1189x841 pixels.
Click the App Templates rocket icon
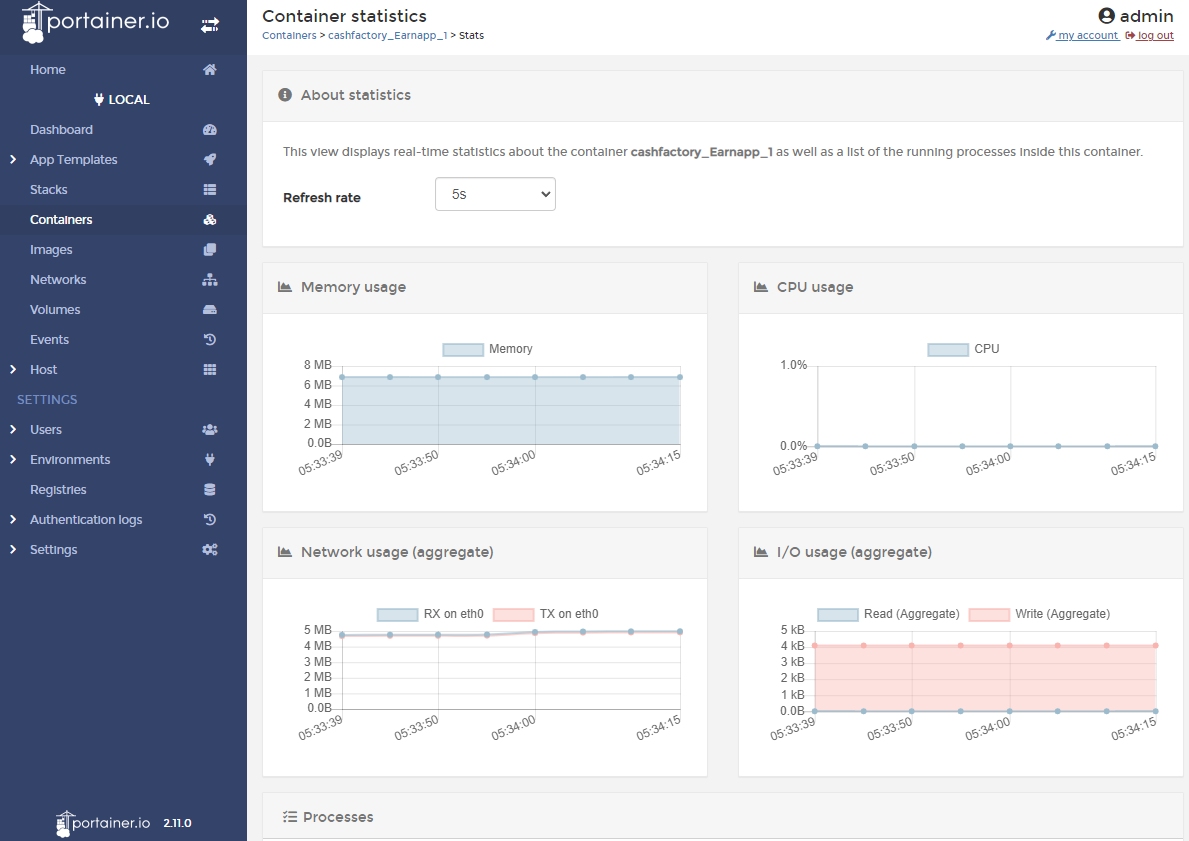point(210,159)
